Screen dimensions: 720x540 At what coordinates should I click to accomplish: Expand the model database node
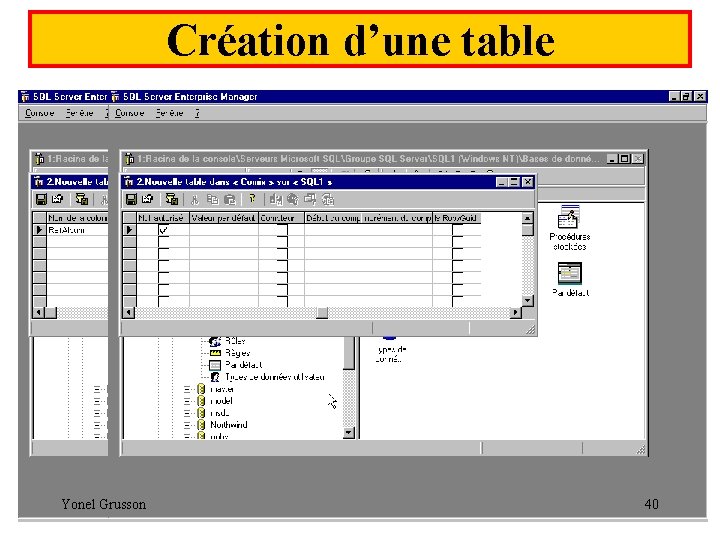click(187, 401)
